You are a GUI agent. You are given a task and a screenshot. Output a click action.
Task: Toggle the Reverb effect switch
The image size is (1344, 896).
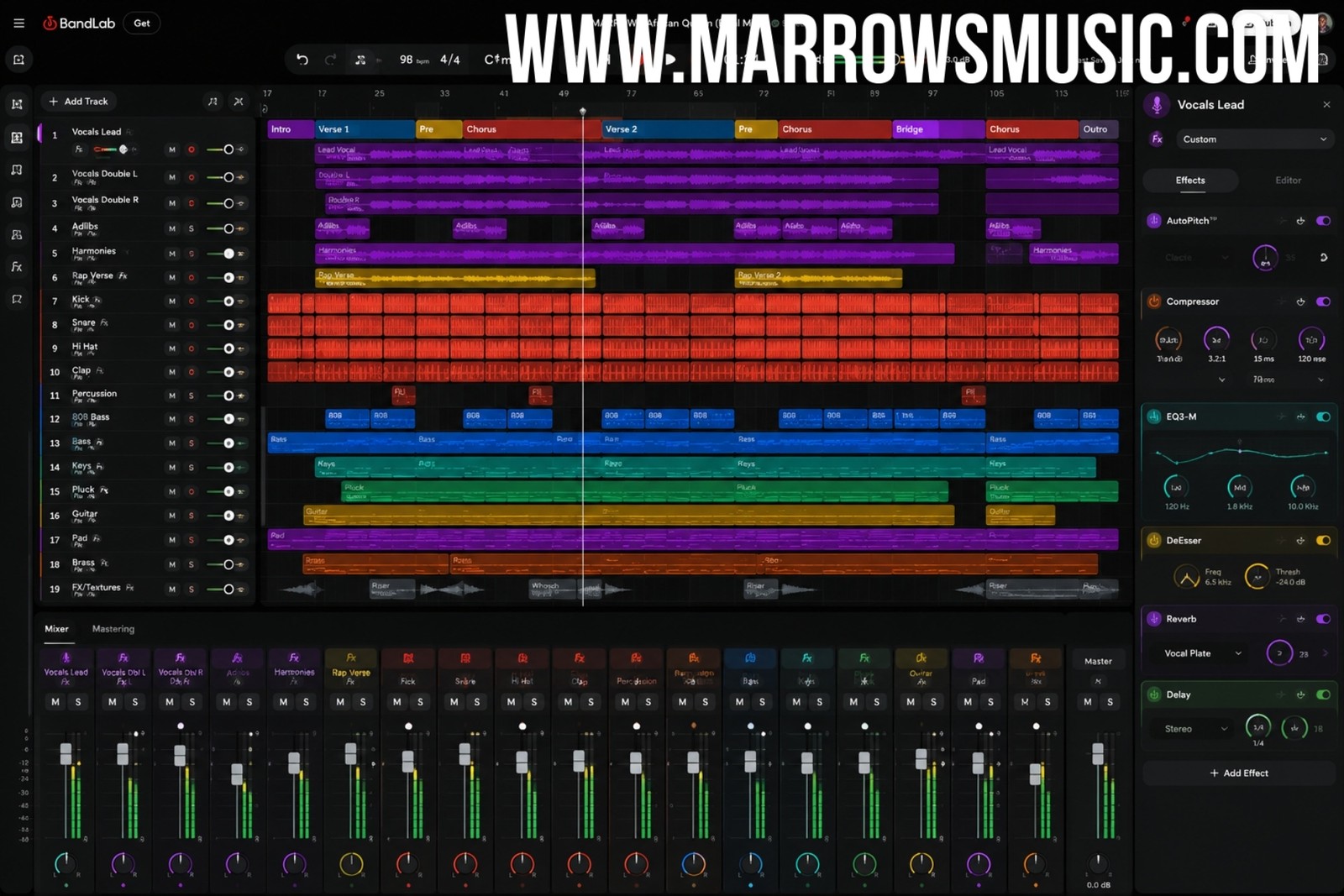coord(1323,619)
